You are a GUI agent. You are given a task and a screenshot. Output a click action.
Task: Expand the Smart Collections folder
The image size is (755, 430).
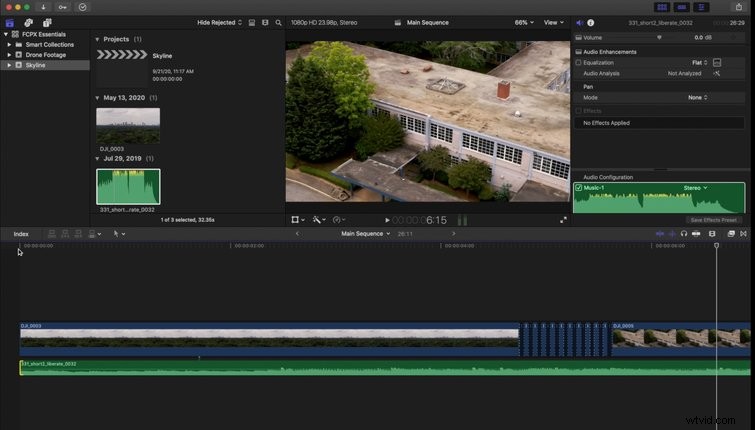tap(9, 45)
